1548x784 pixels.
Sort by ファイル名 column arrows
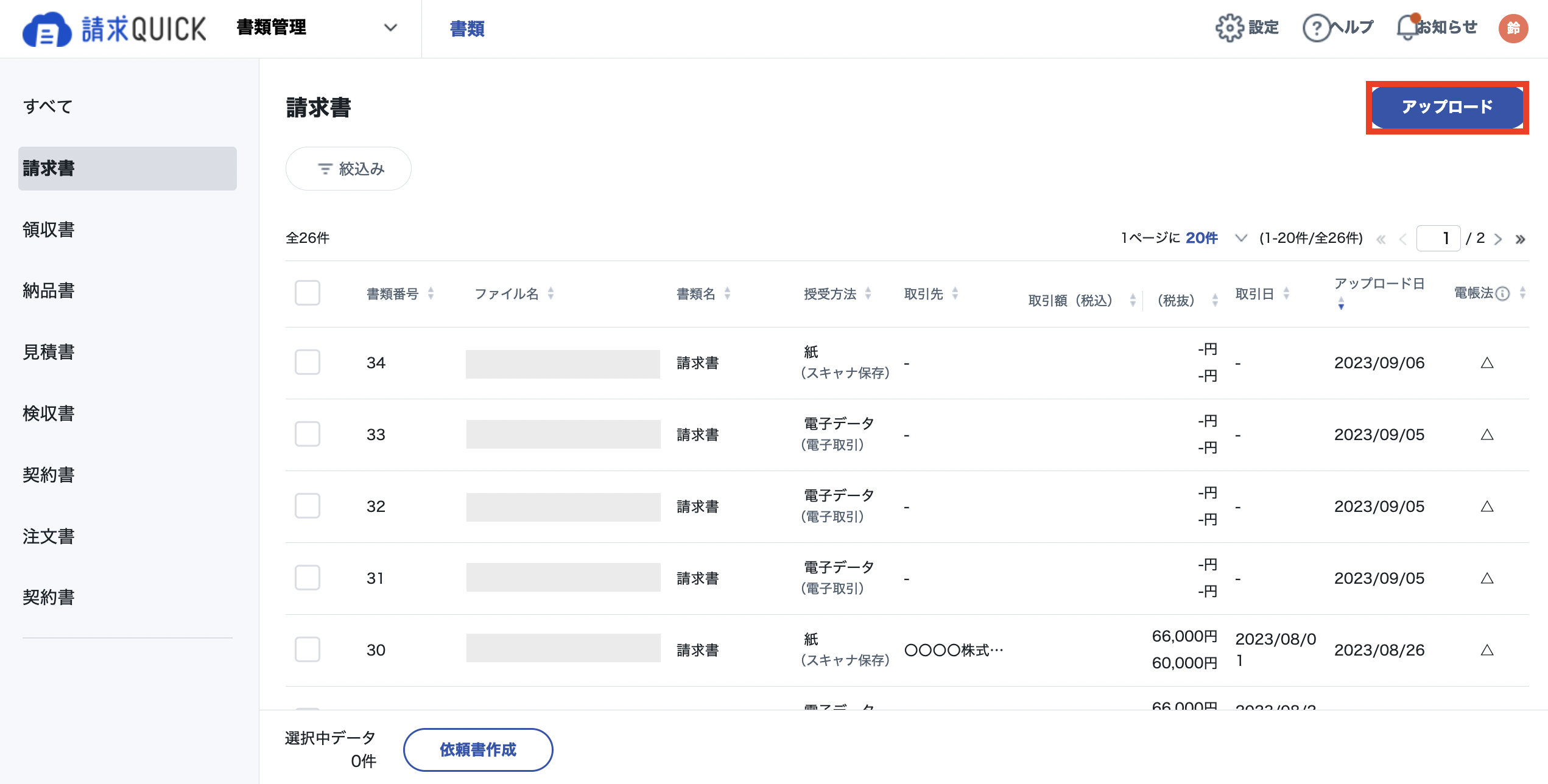coord(551,293)
